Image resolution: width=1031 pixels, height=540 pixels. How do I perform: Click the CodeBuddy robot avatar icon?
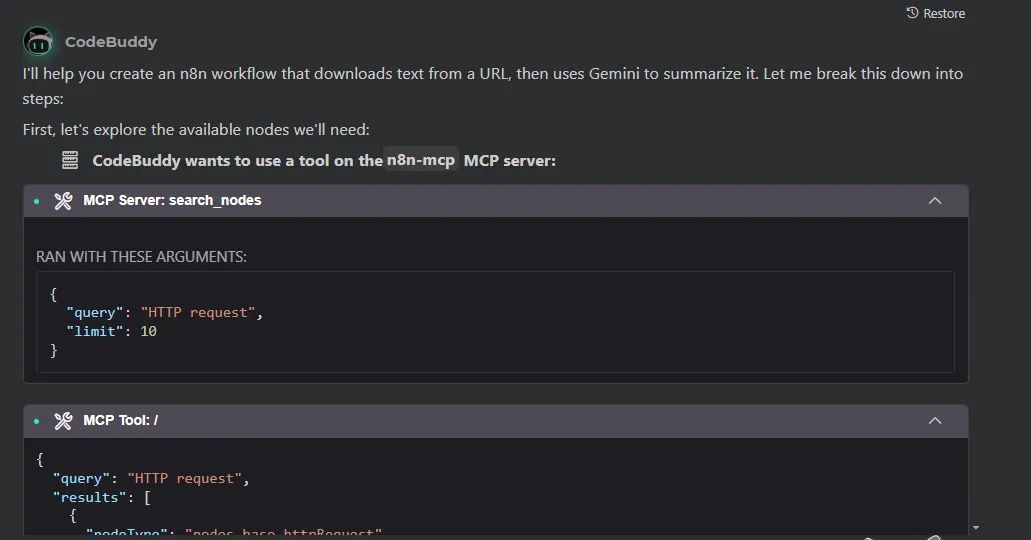coord(38,42)
